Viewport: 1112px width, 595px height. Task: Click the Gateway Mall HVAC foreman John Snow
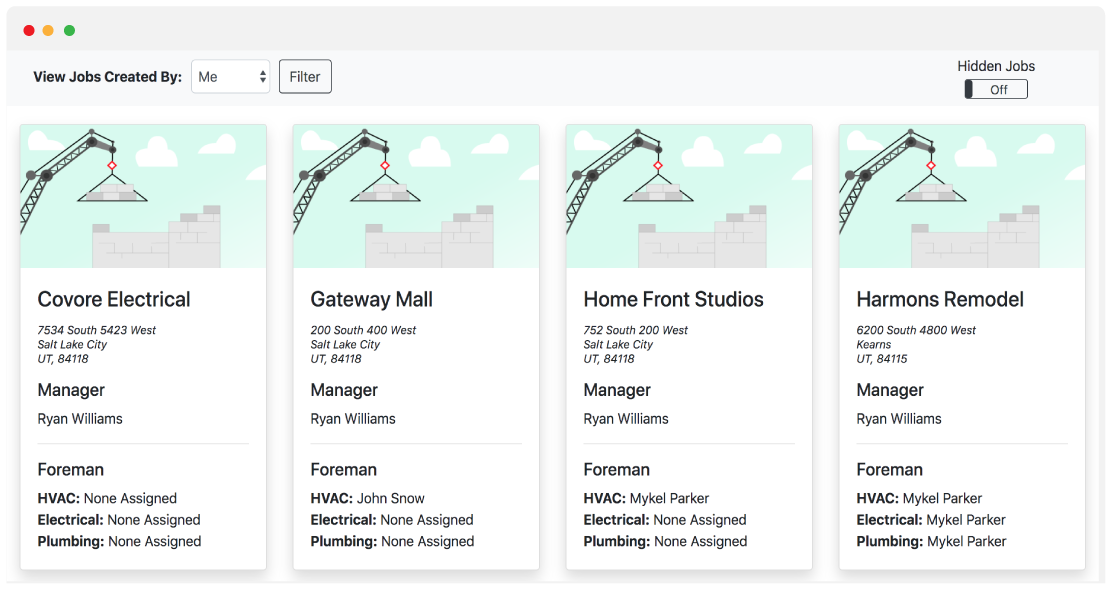click(x=390, y=498)
